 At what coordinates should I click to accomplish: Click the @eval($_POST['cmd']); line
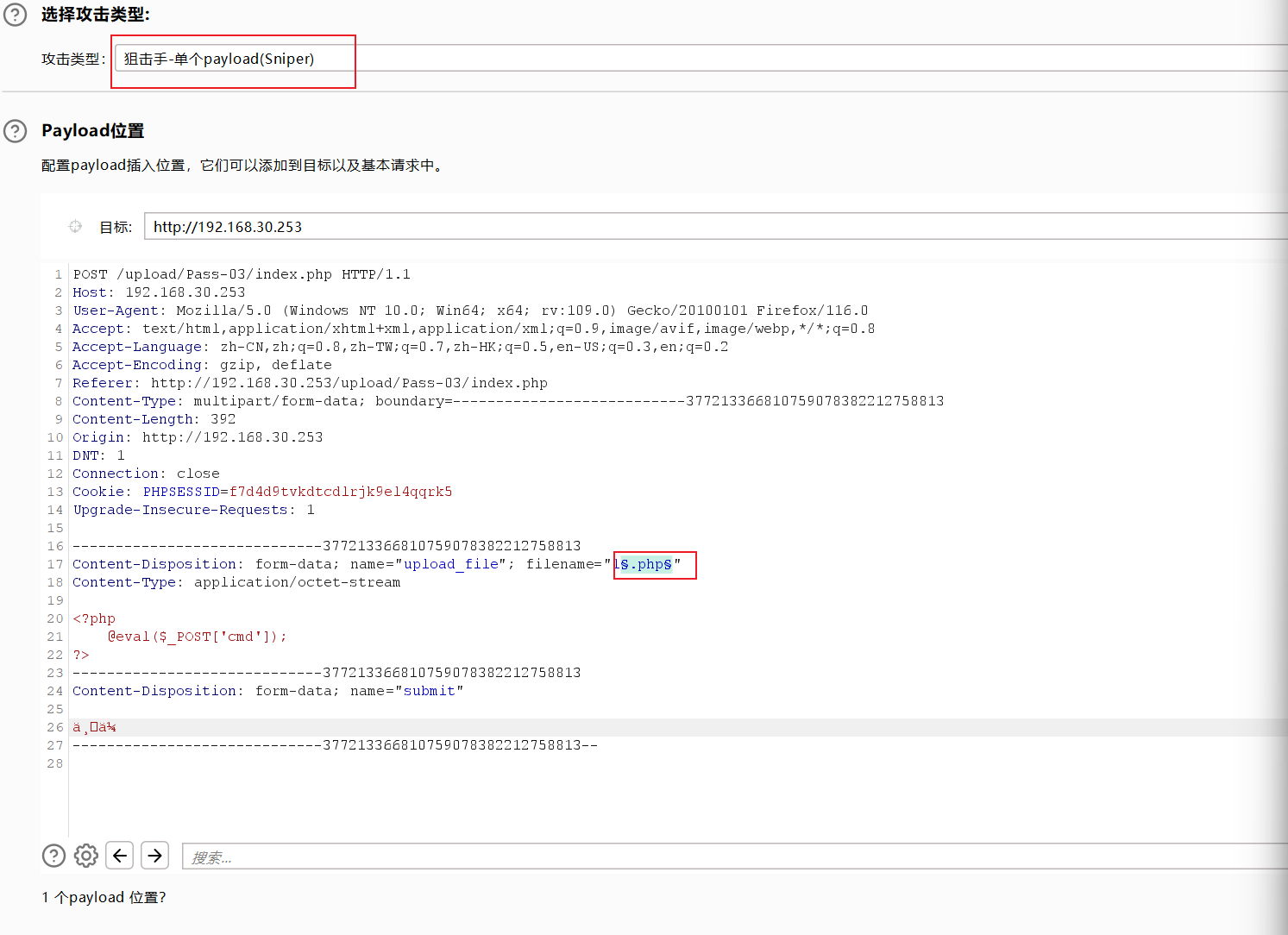click(197, 637)
